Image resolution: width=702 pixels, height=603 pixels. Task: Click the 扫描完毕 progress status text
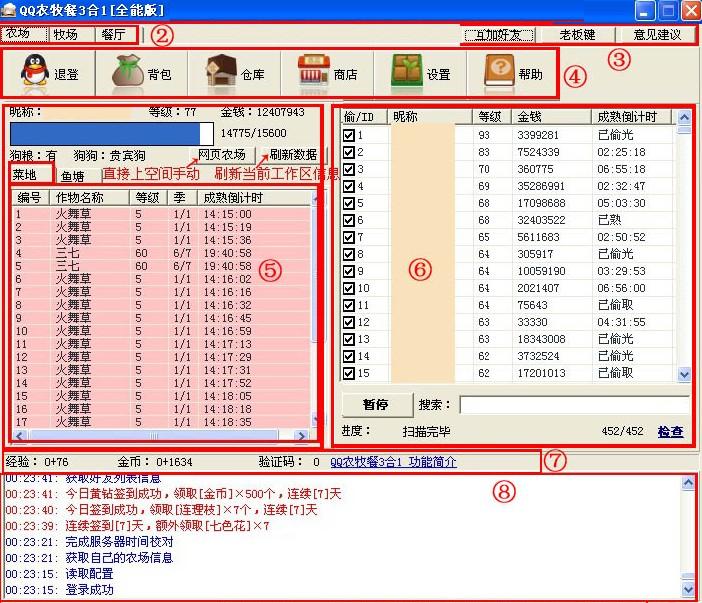point(426,432)
